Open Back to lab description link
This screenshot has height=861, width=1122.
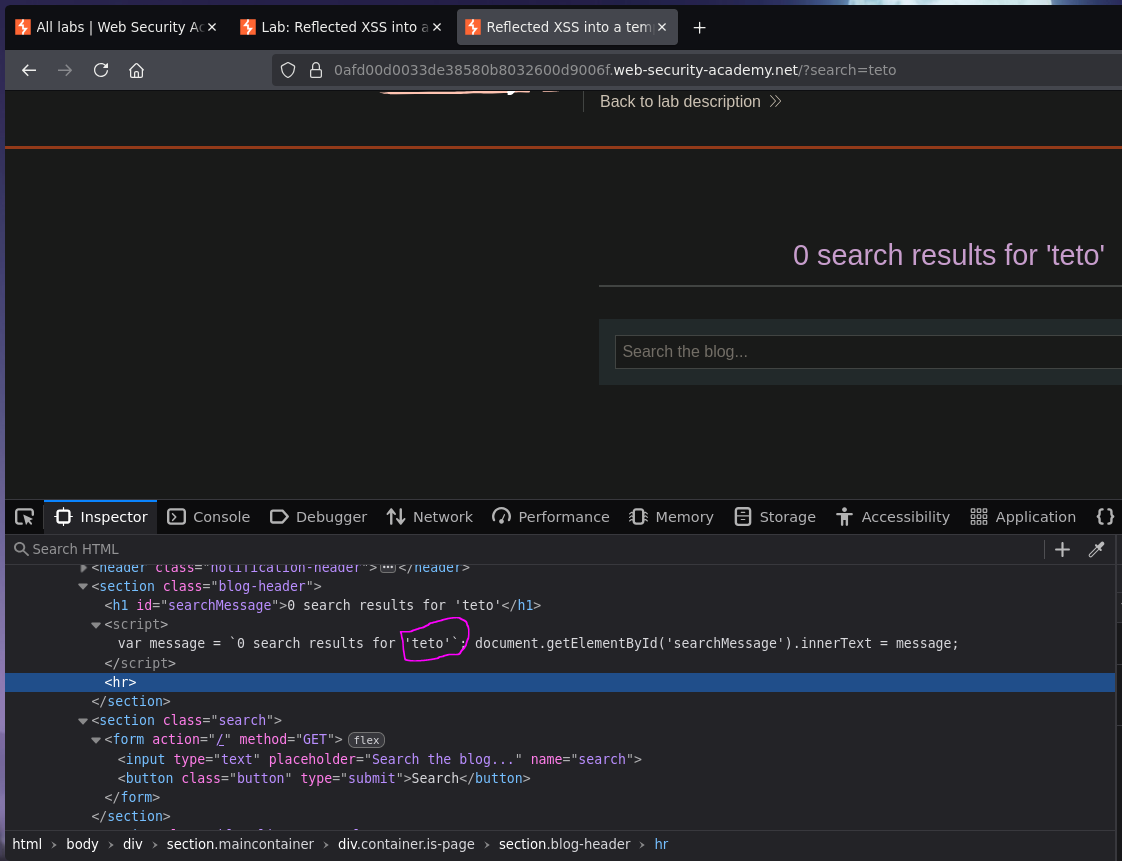pyautogui.click(x=690, y=102)
